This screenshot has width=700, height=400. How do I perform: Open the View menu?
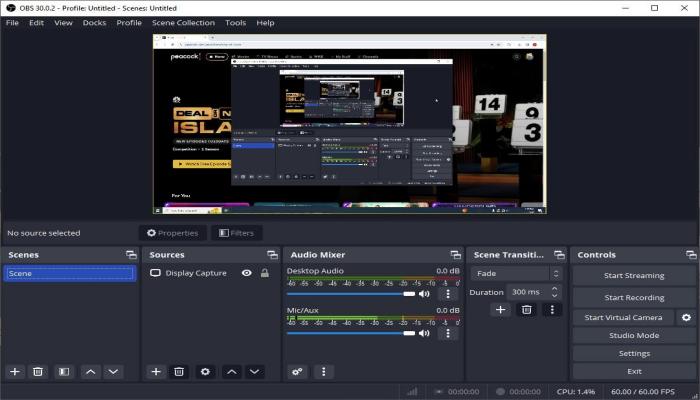[63, 23]
